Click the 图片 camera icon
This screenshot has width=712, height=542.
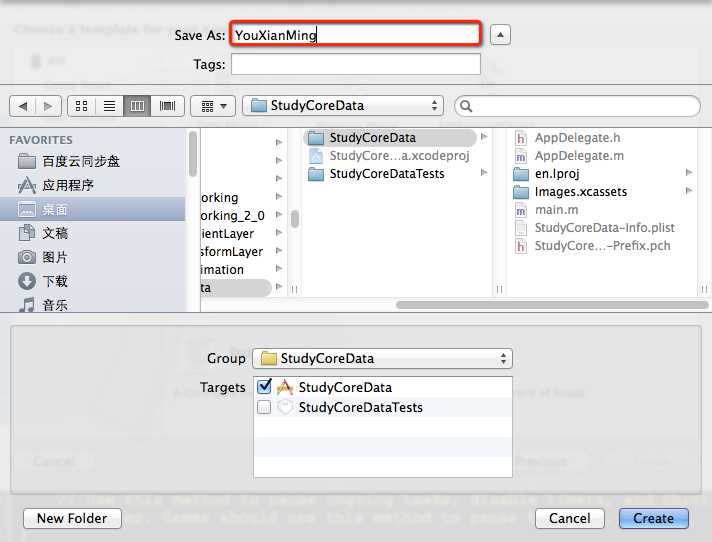pyautogui.click(x=27, y=257)
